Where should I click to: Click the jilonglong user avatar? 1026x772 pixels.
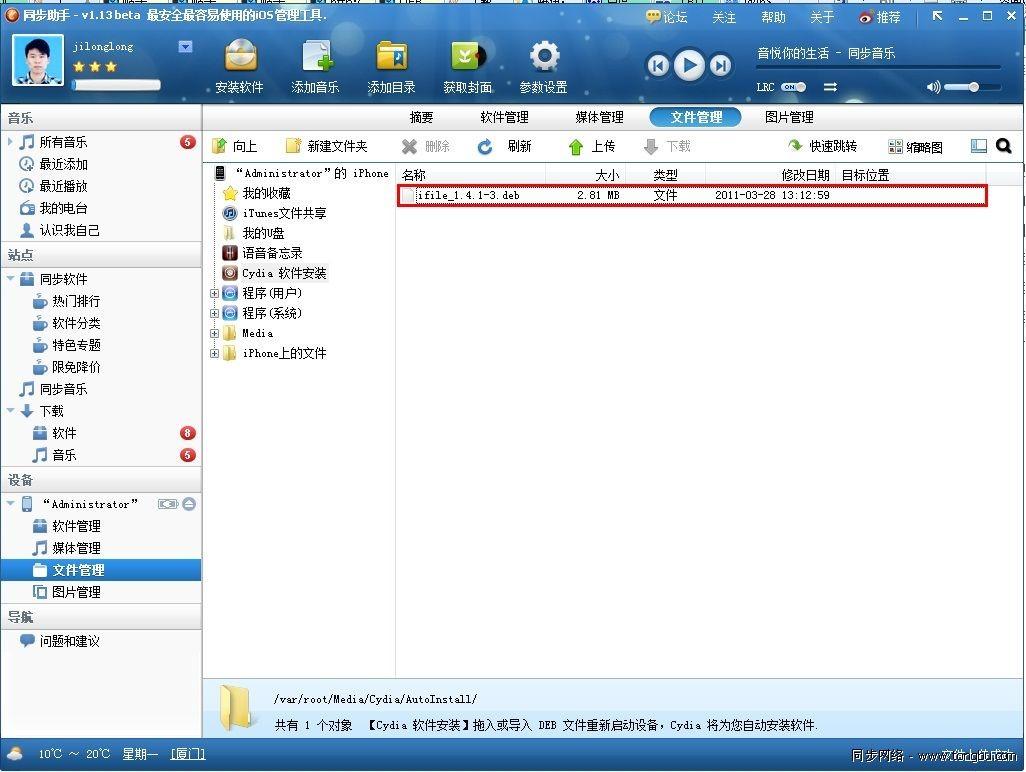pyautogui.click(x=38, y=60)
